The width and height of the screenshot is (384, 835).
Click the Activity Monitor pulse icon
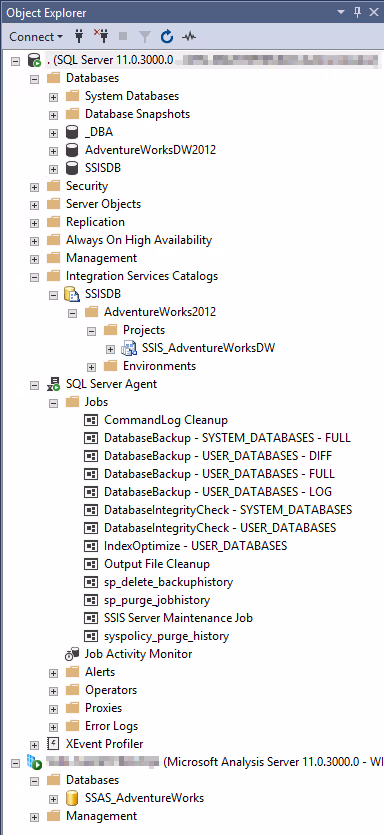point(189,37)
